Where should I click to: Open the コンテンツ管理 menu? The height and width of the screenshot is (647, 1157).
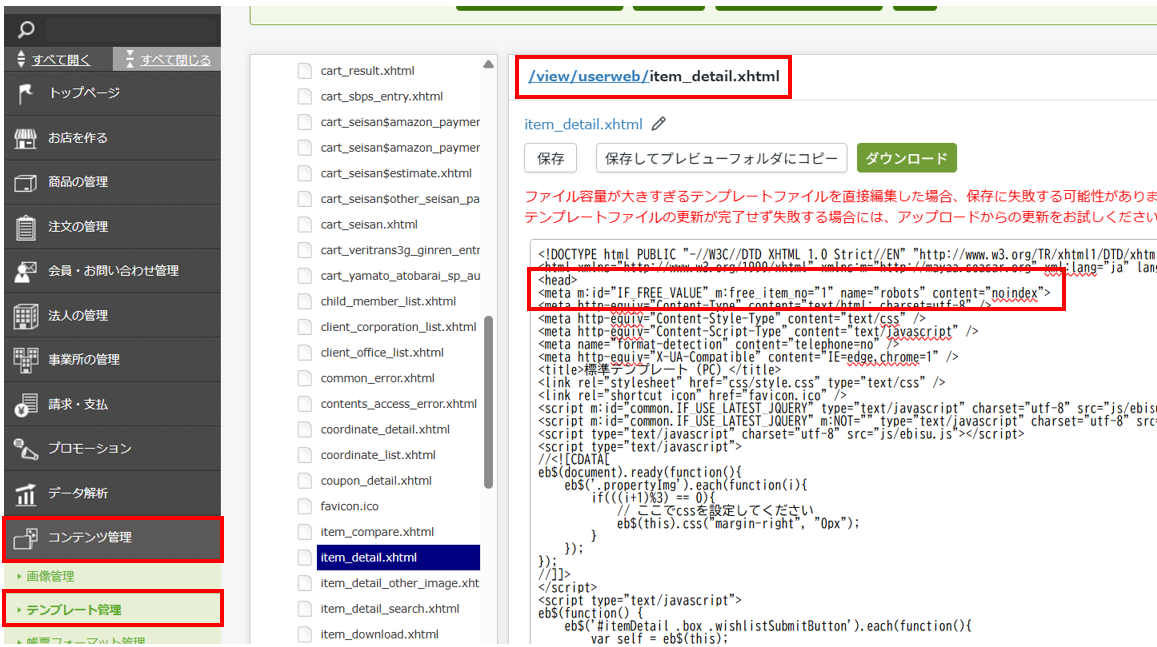112,538
